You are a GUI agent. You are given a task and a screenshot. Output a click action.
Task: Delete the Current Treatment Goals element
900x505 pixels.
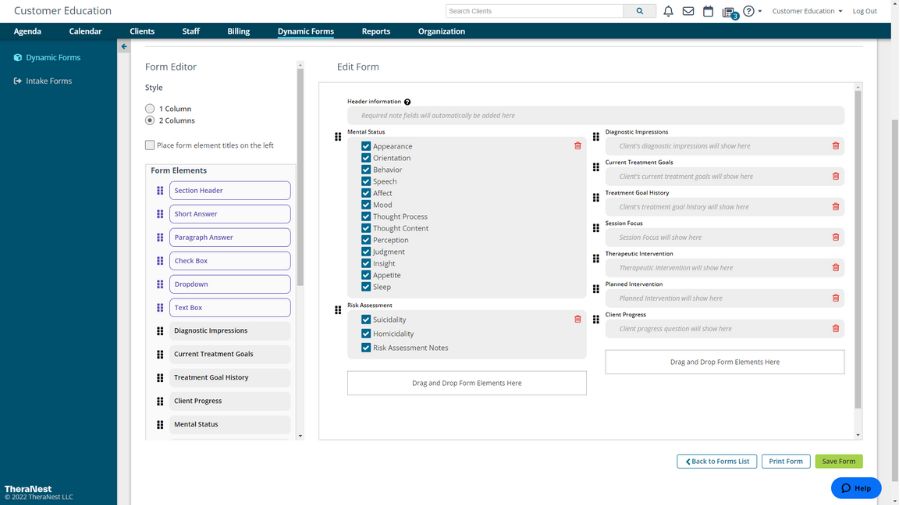(x=836, y=176)
